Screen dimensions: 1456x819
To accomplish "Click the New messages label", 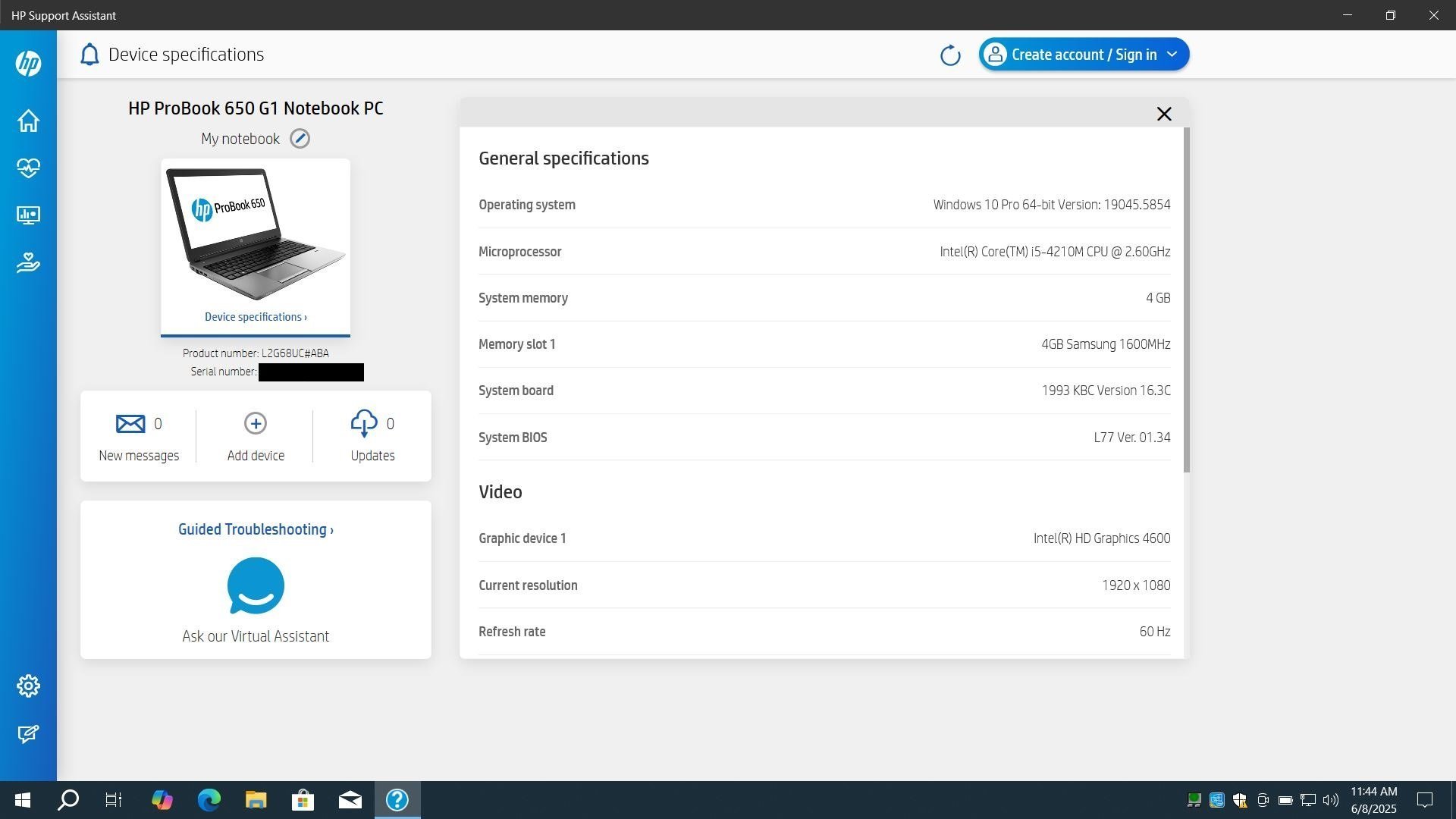I will coord(139,456).
